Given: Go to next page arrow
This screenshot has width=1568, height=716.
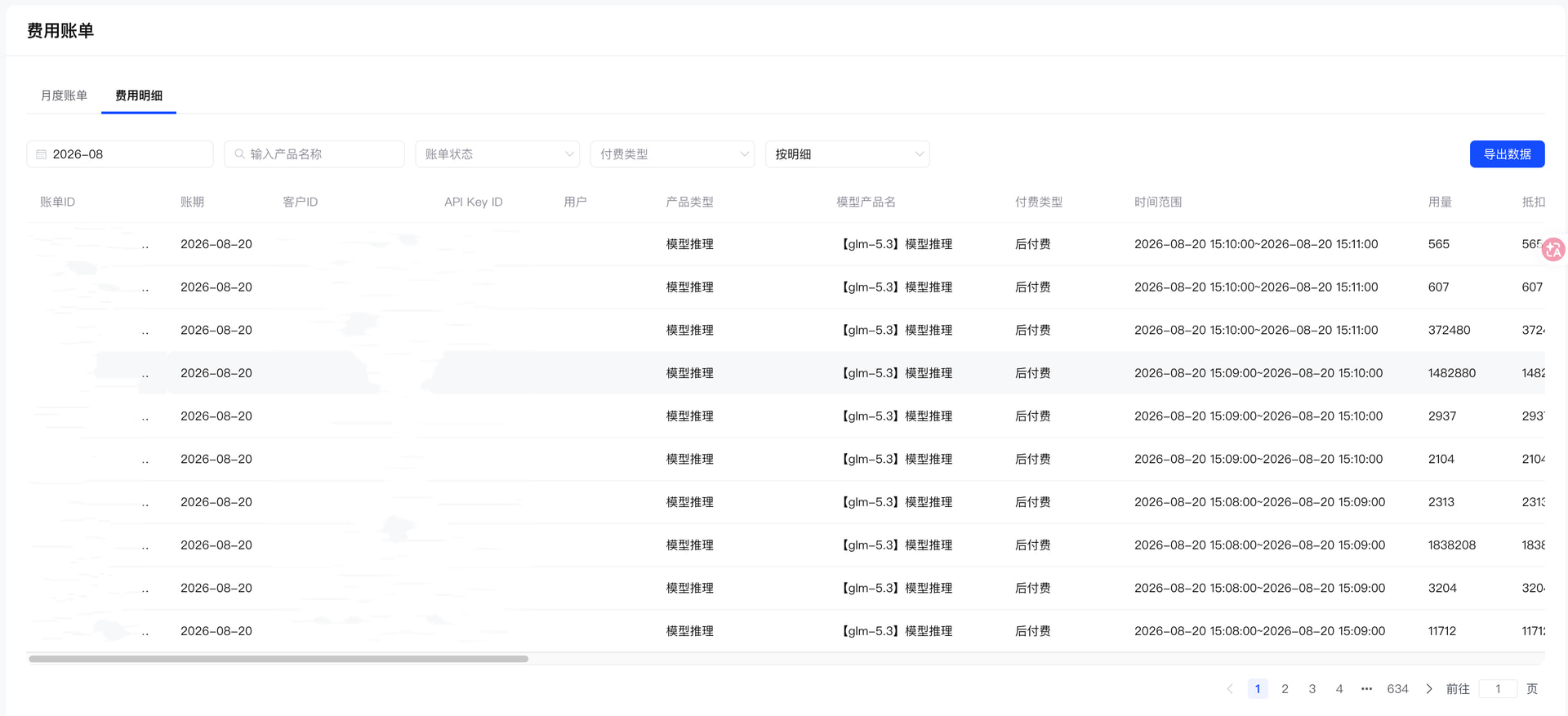Looking at the screenshot, I should coord(1429,689).
